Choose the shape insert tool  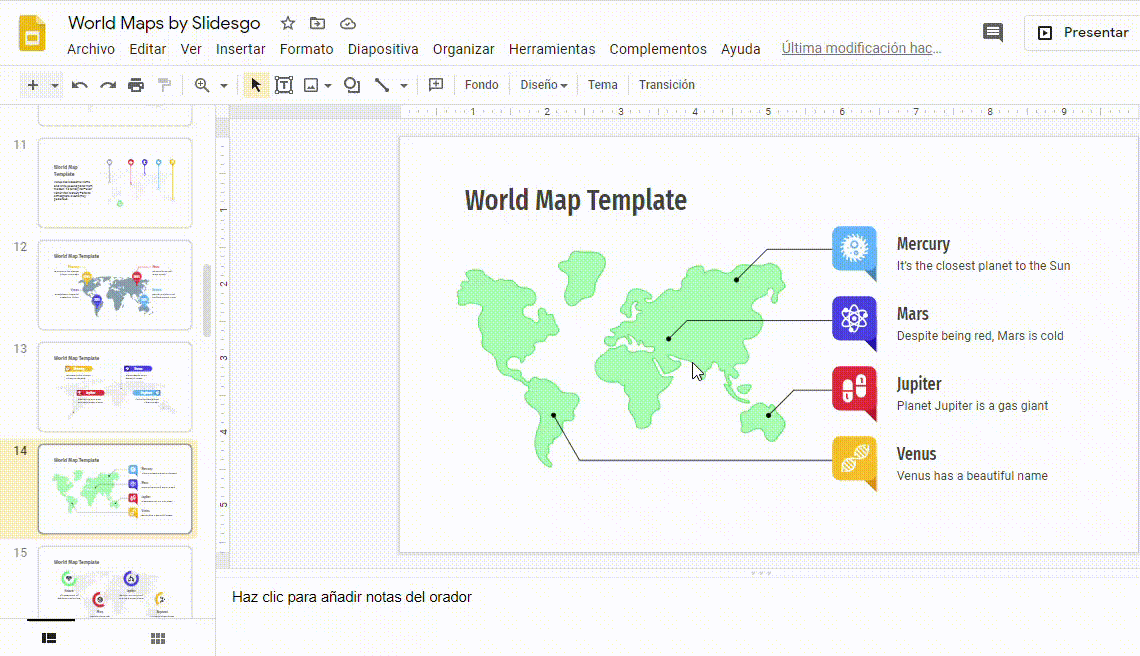point(352,85)
